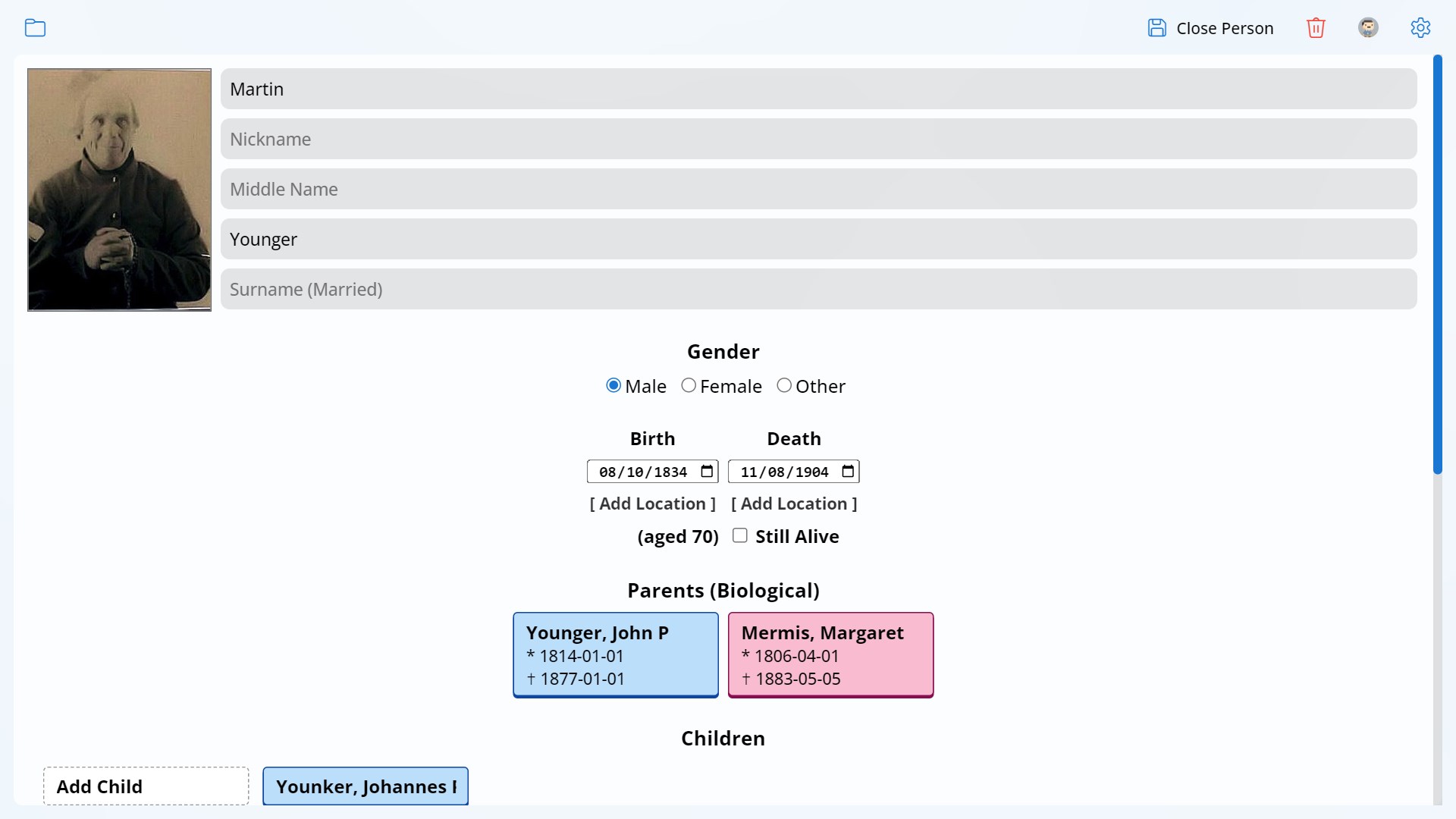Add a location for the birth date
This screenshot has height=819, width=1456.
point(652,504)
